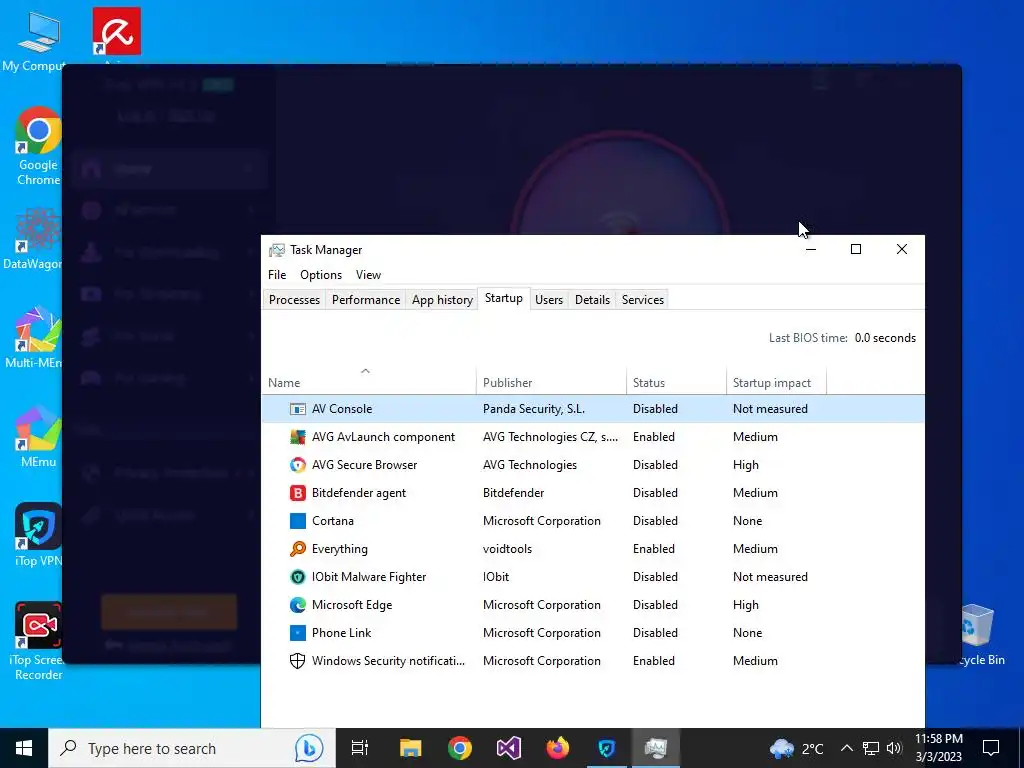Screen dimensions: 1024x768
Task: Open the MEmu desktop shortcut
Action: tap(38, 436)
